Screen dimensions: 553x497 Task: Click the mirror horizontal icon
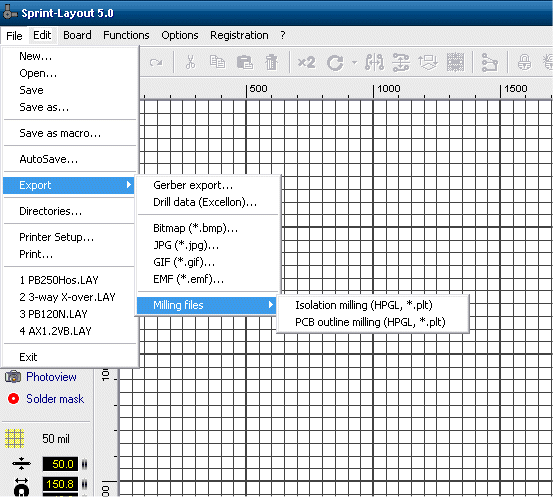click(x=374, y=62)
